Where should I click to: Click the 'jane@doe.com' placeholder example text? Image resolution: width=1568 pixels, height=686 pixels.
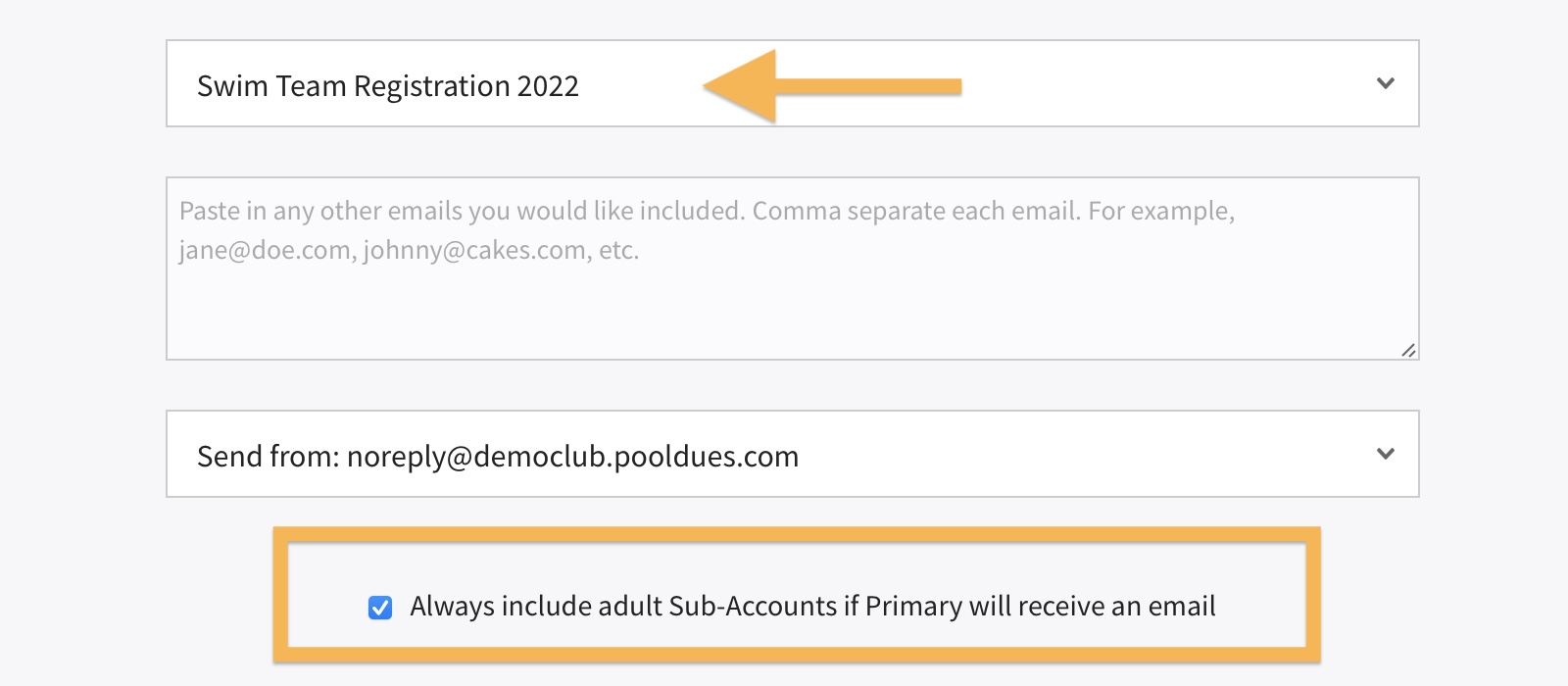[x=265, y=251]
